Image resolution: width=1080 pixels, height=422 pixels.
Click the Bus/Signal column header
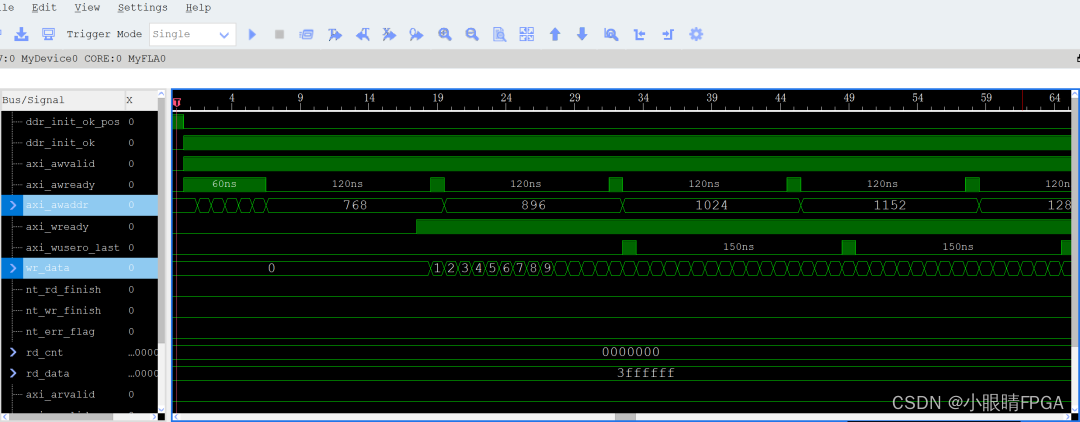coord(62,101)
